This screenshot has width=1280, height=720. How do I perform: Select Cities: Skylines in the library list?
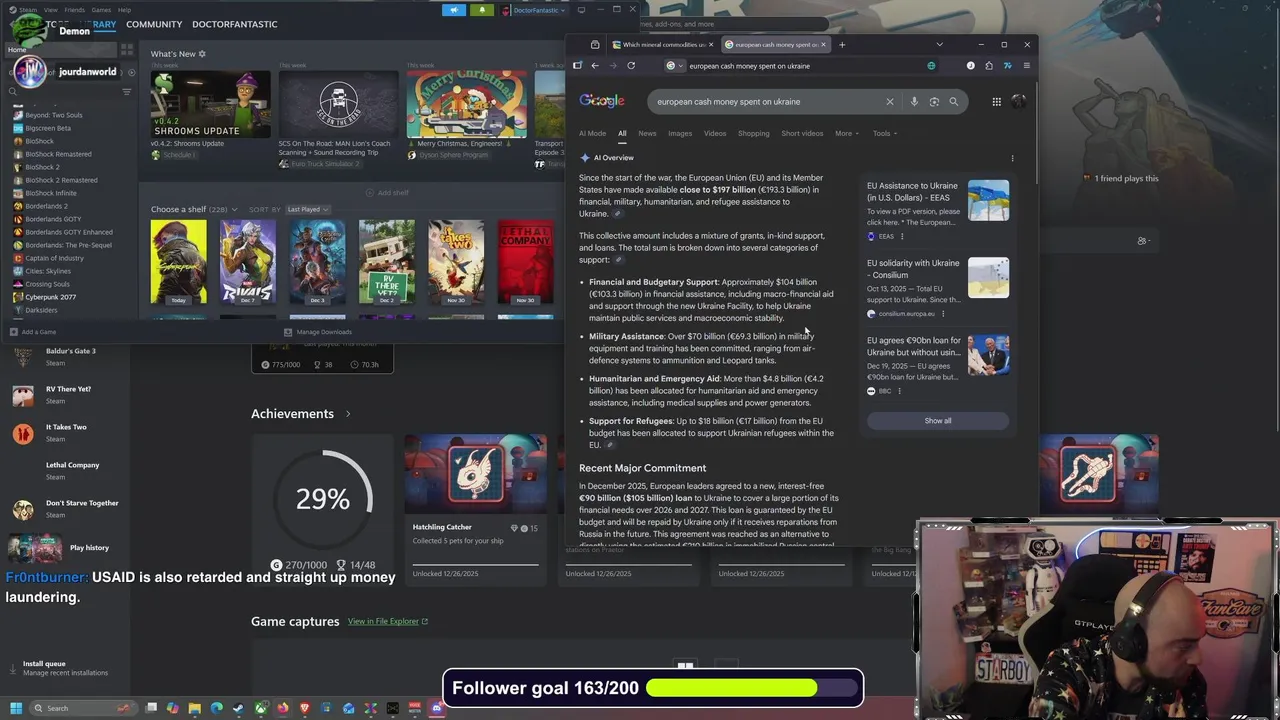point(48,271)
